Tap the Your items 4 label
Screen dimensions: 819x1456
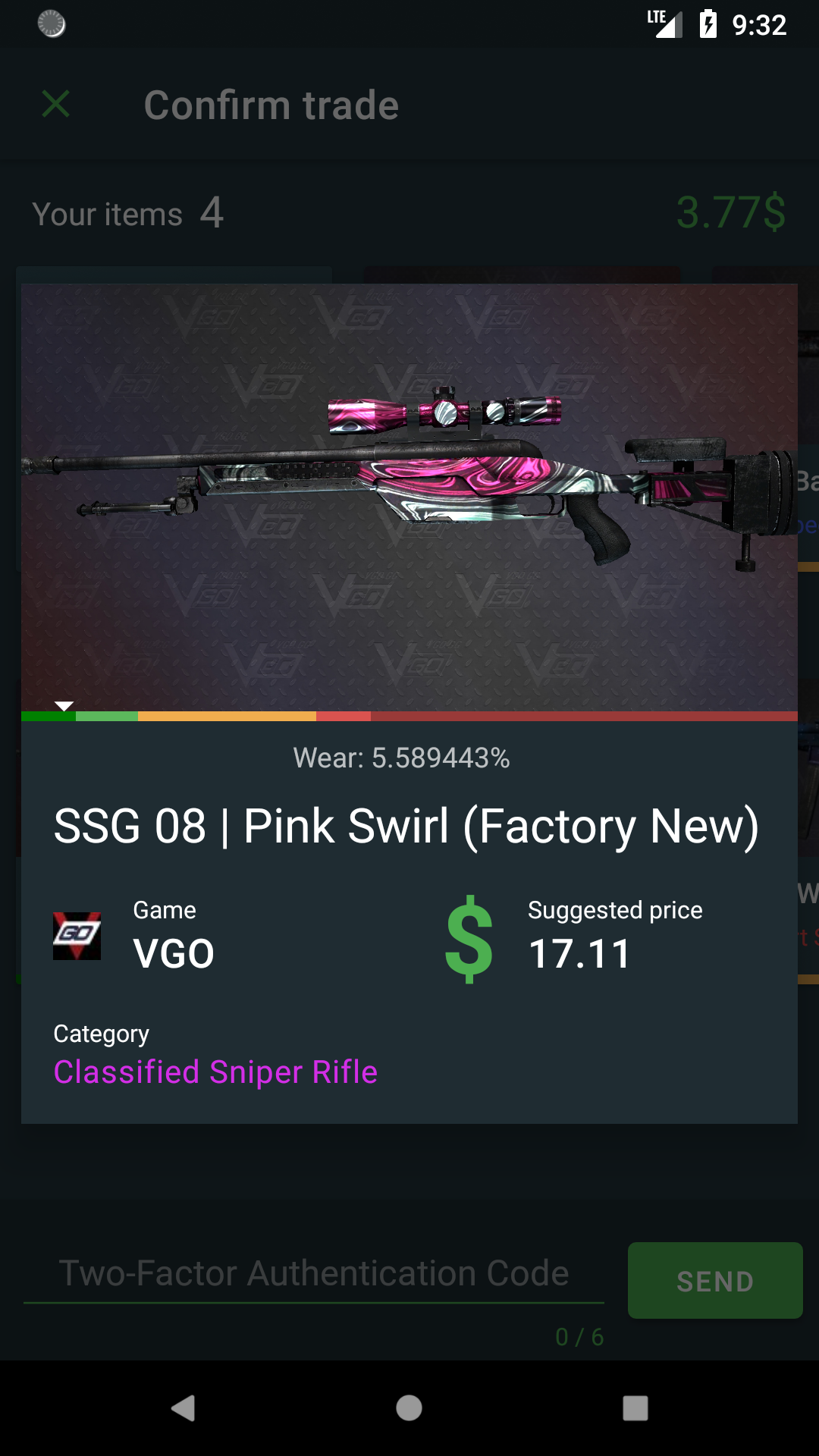coord(128,213)
